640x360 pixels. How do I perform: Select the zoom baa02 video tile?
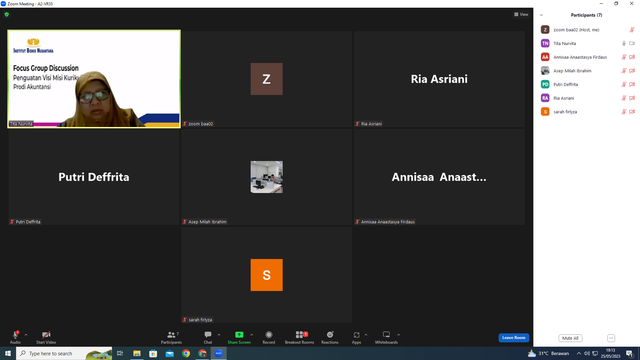[267, 79]
